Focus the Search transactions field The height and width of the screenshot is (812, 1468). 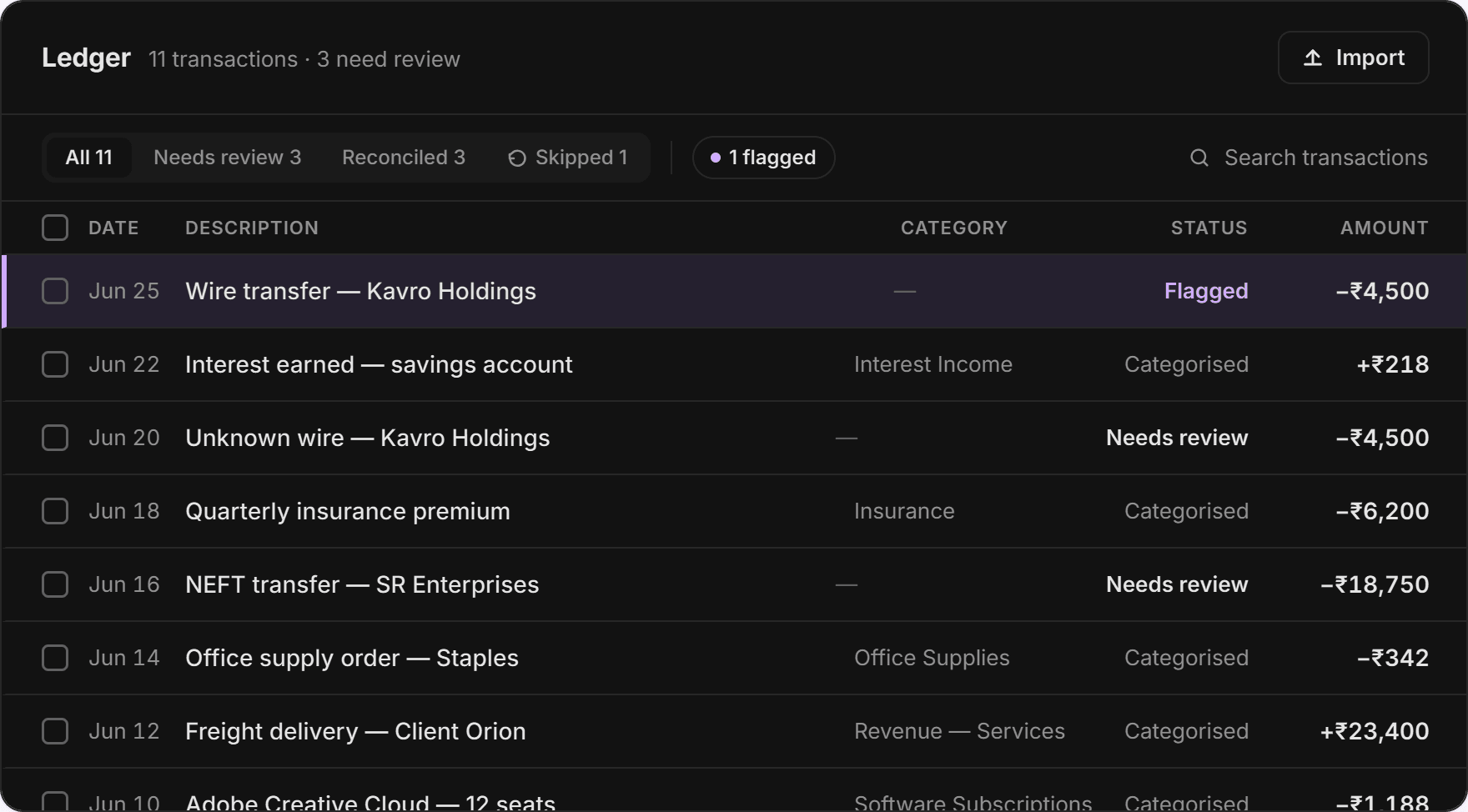tap(1309, 158)
